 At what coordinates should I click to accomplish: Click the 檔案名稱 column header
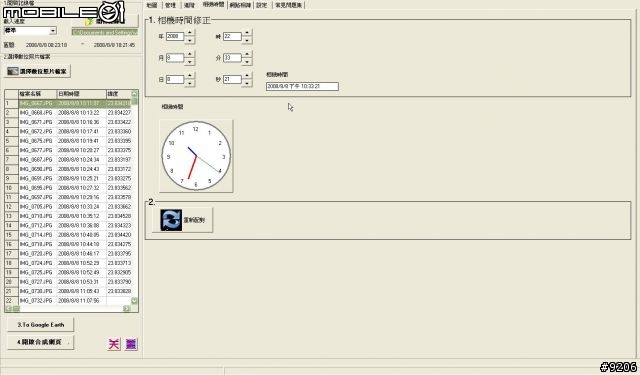[38, 94]
